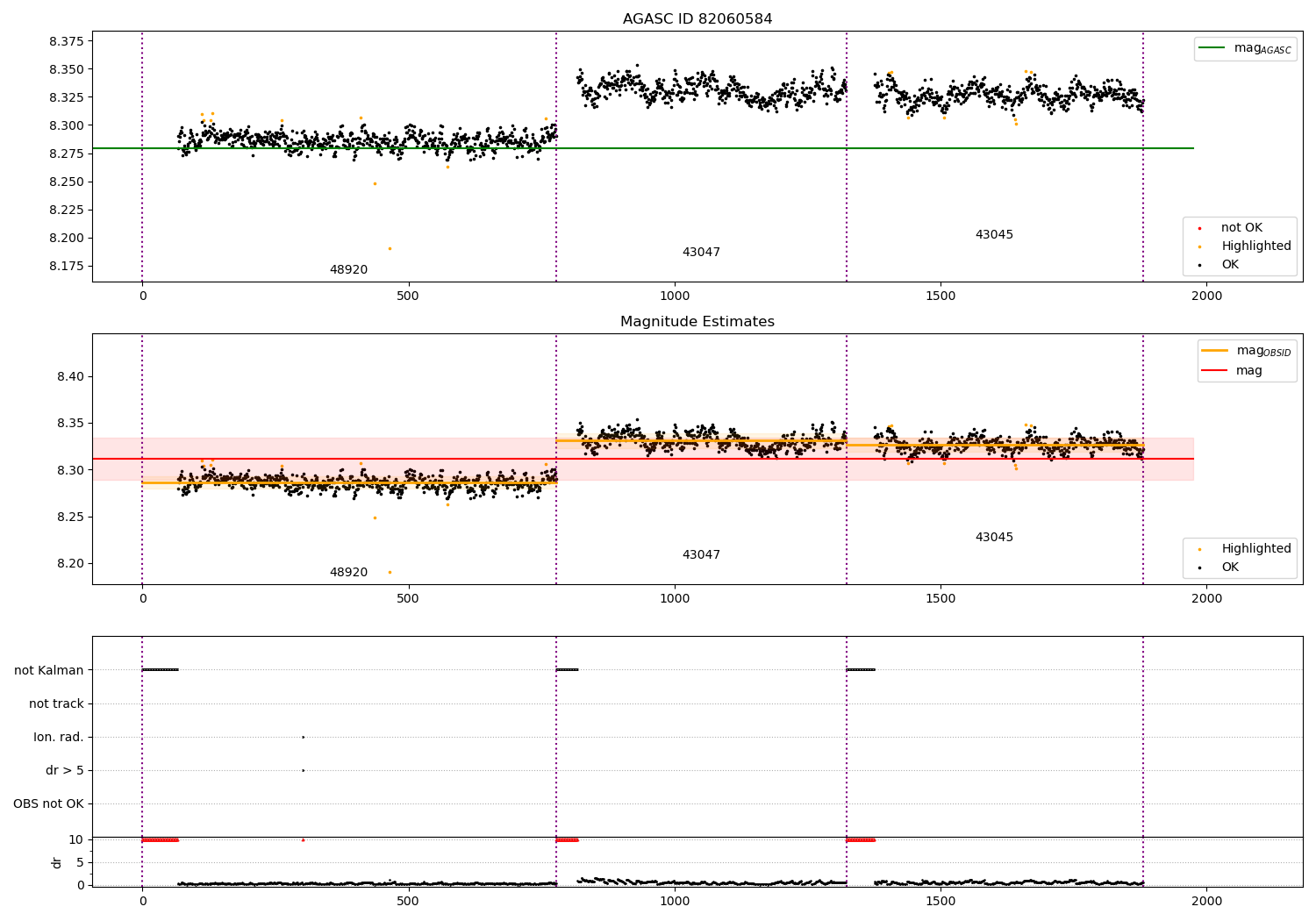1316x921 pixels.
Task: Click the 8.175 y-axis tick label
Action: [66, 267]
